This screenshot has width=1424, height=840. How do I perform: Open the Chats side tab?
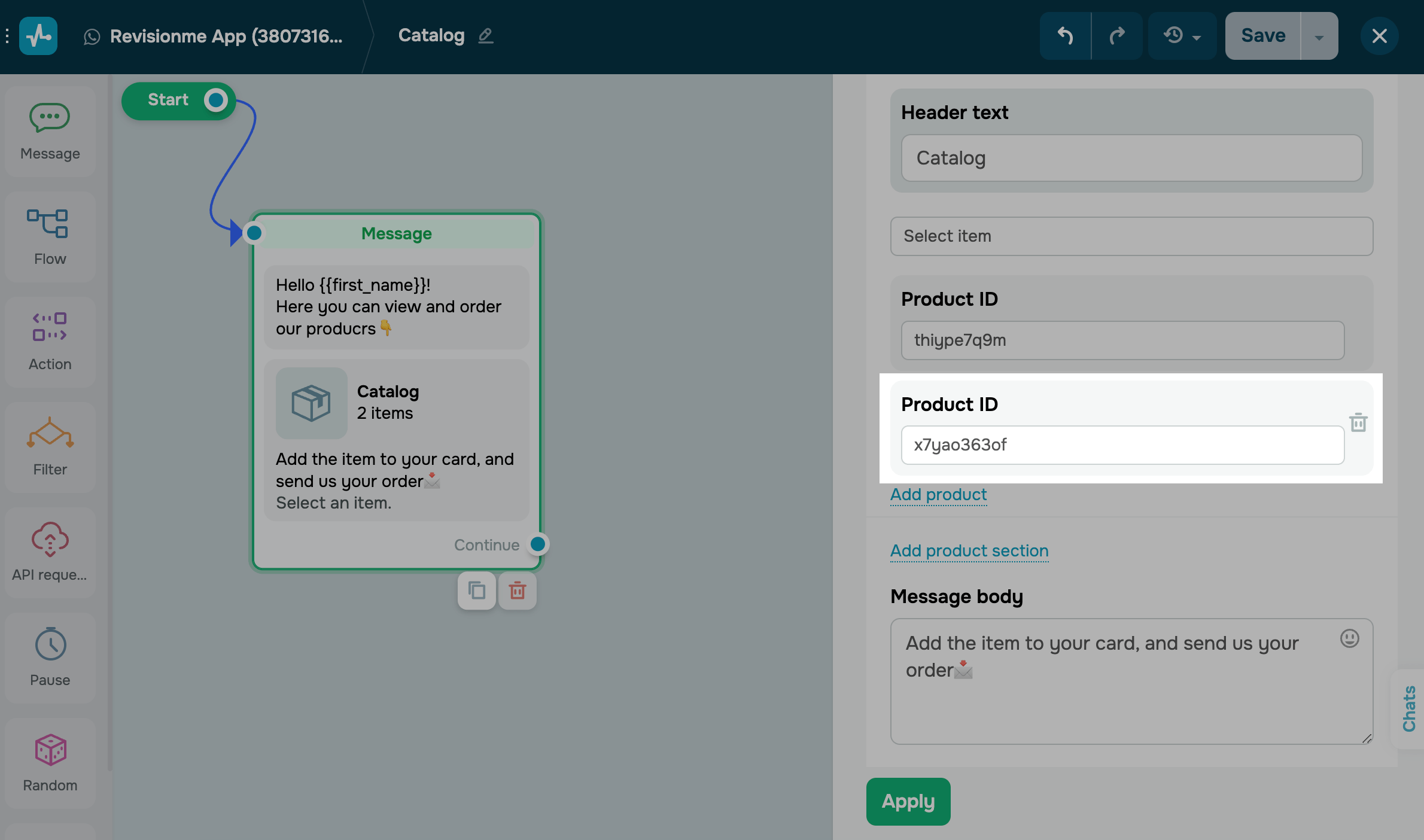point(1408,708)
